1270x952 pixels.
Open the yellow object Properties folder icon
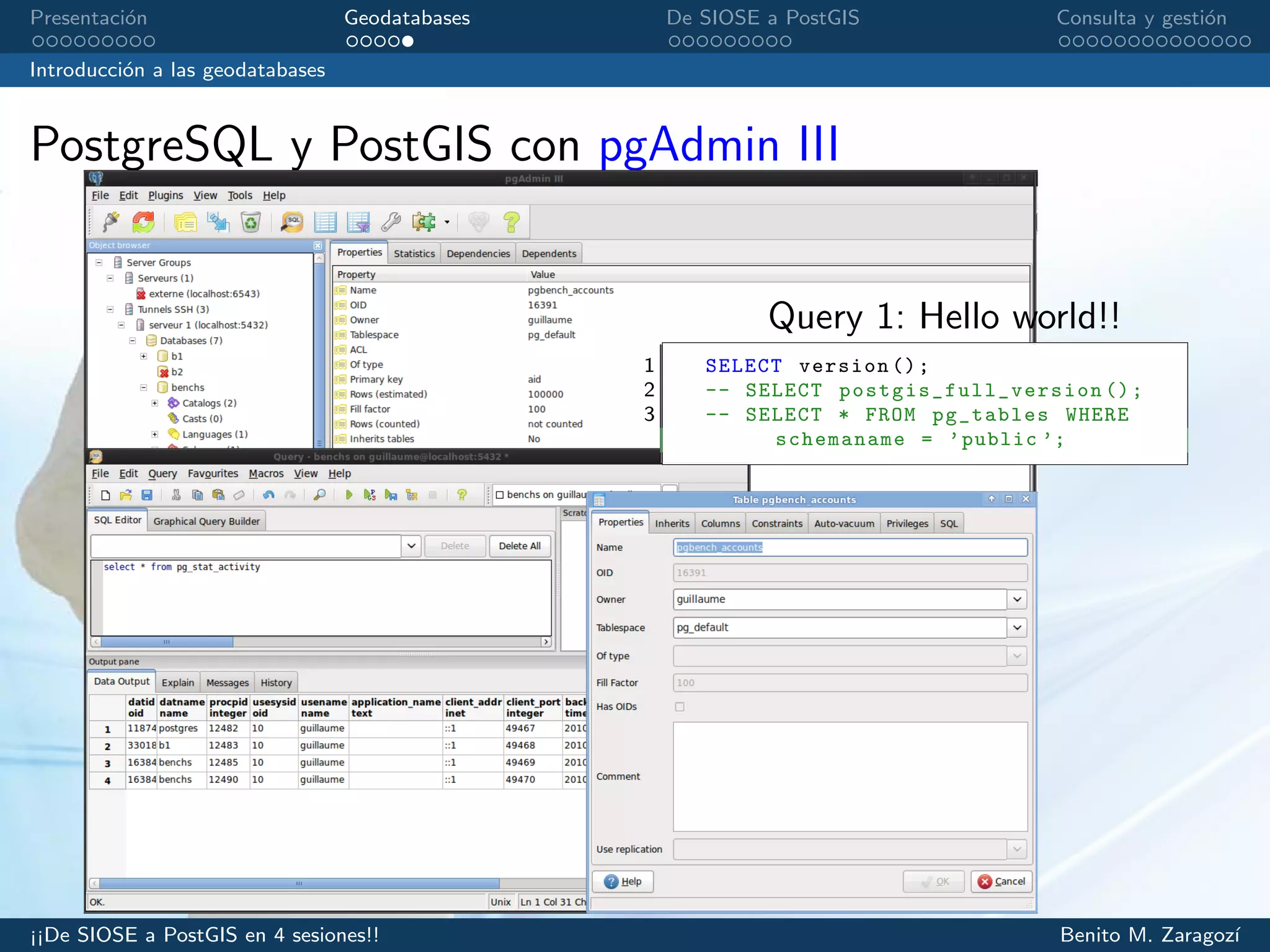click(x=185, y=221)
